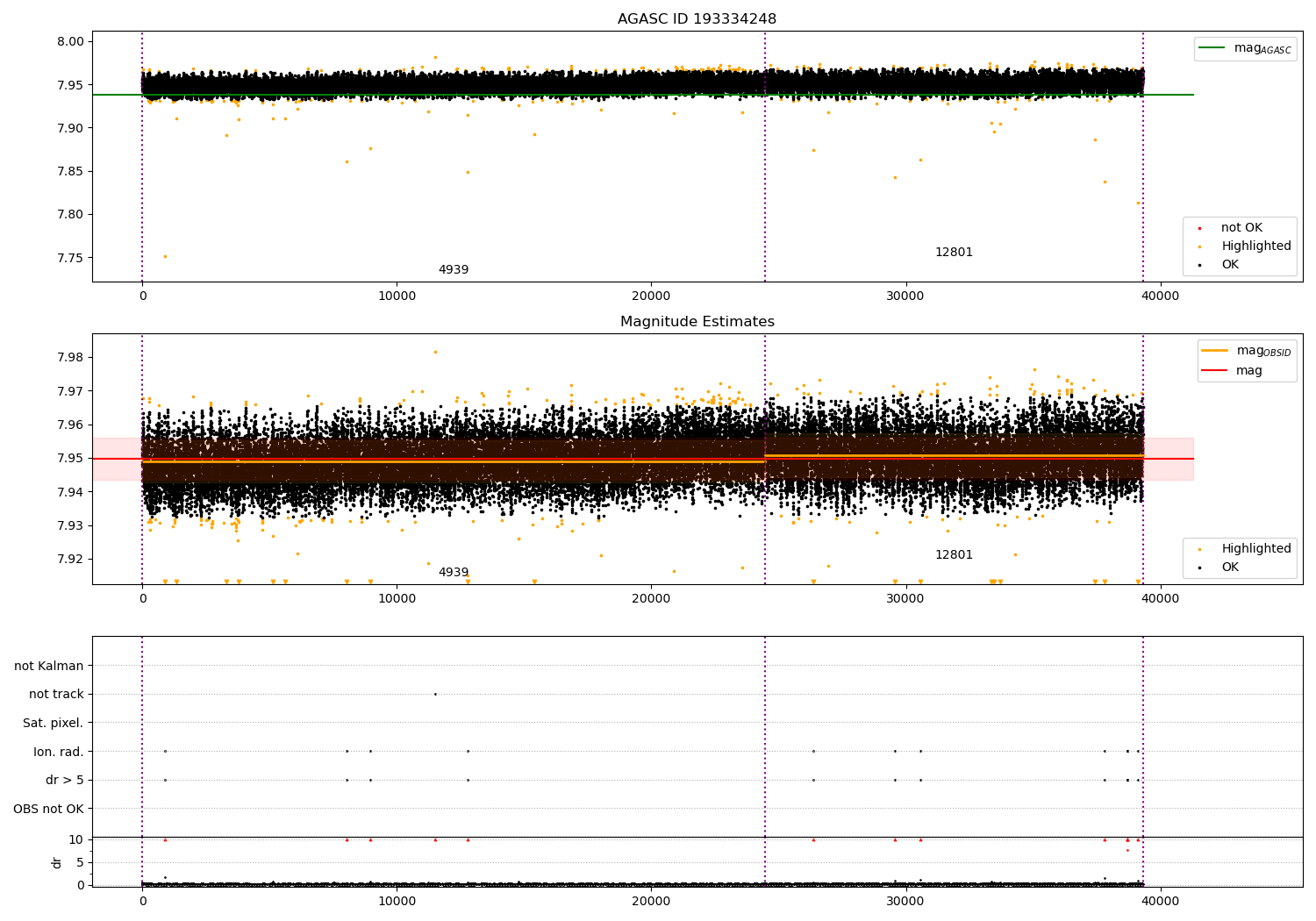Click the 7.98 y-axis tick in middle plot
This screenshot has height=921, width=1316.
pos(71,358)
